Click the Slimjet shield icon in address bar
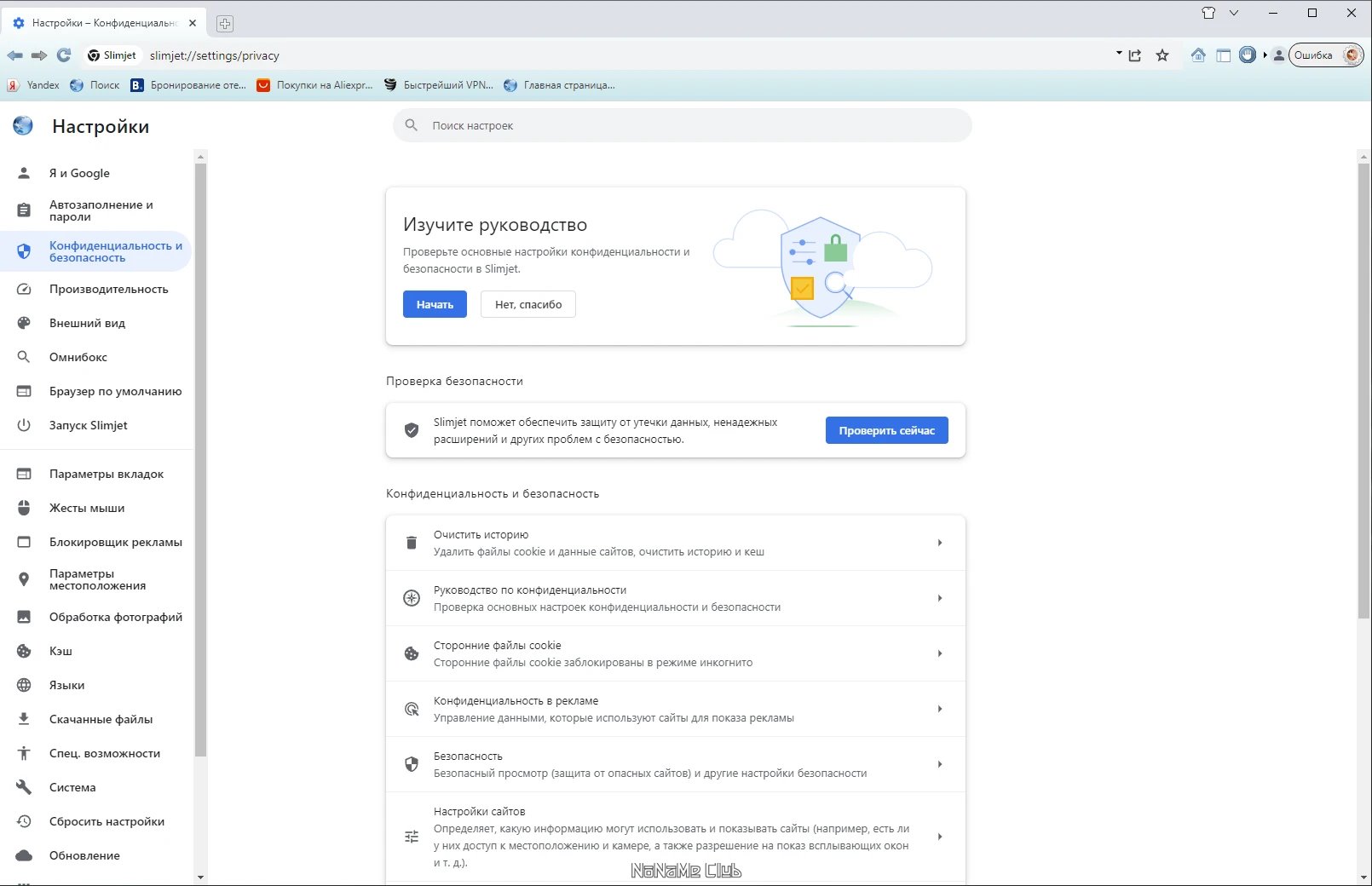Image resolution: width=1372 pixels, height=886 pixels. pyautogui.click(x=95, y=55)
